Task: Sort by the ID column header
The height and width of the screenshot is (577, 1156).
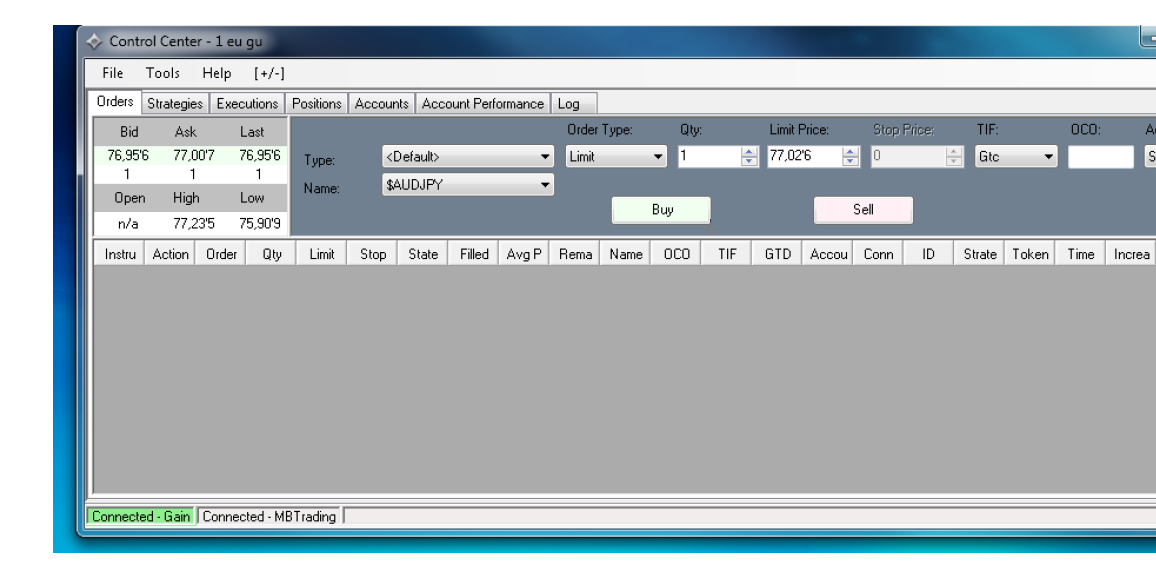Action: (x=929, y=254)
